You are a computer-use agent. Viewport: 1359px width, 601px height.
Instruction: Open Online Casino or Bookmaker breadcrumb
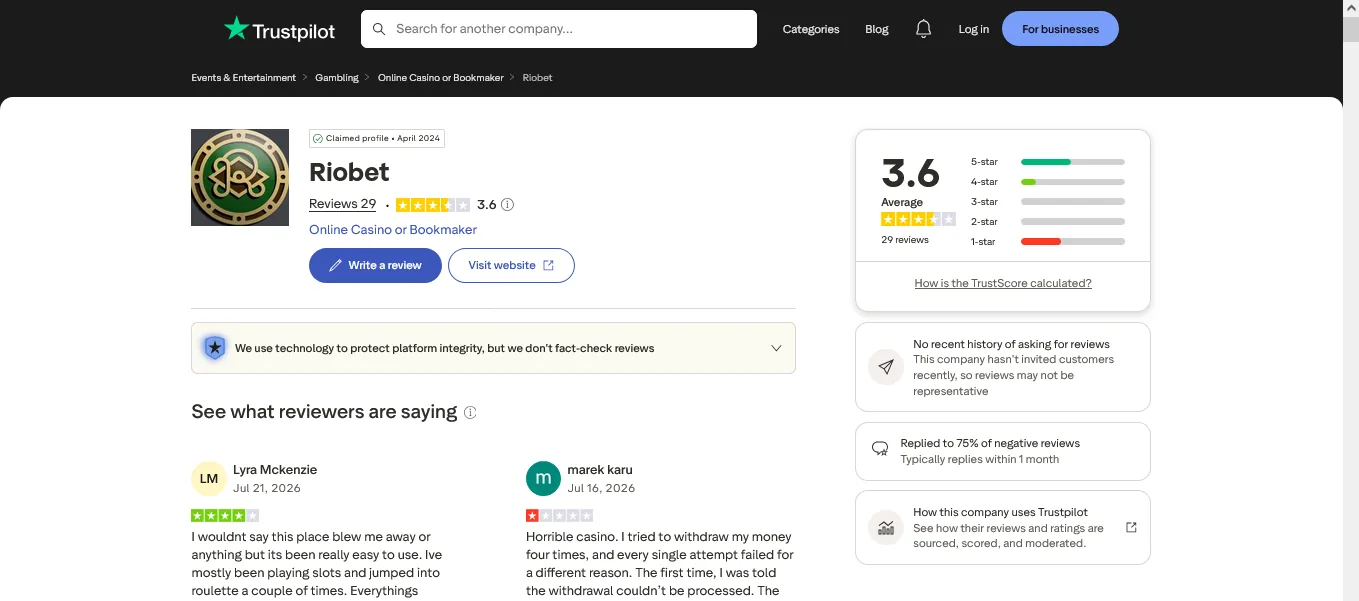coord(441,77)
